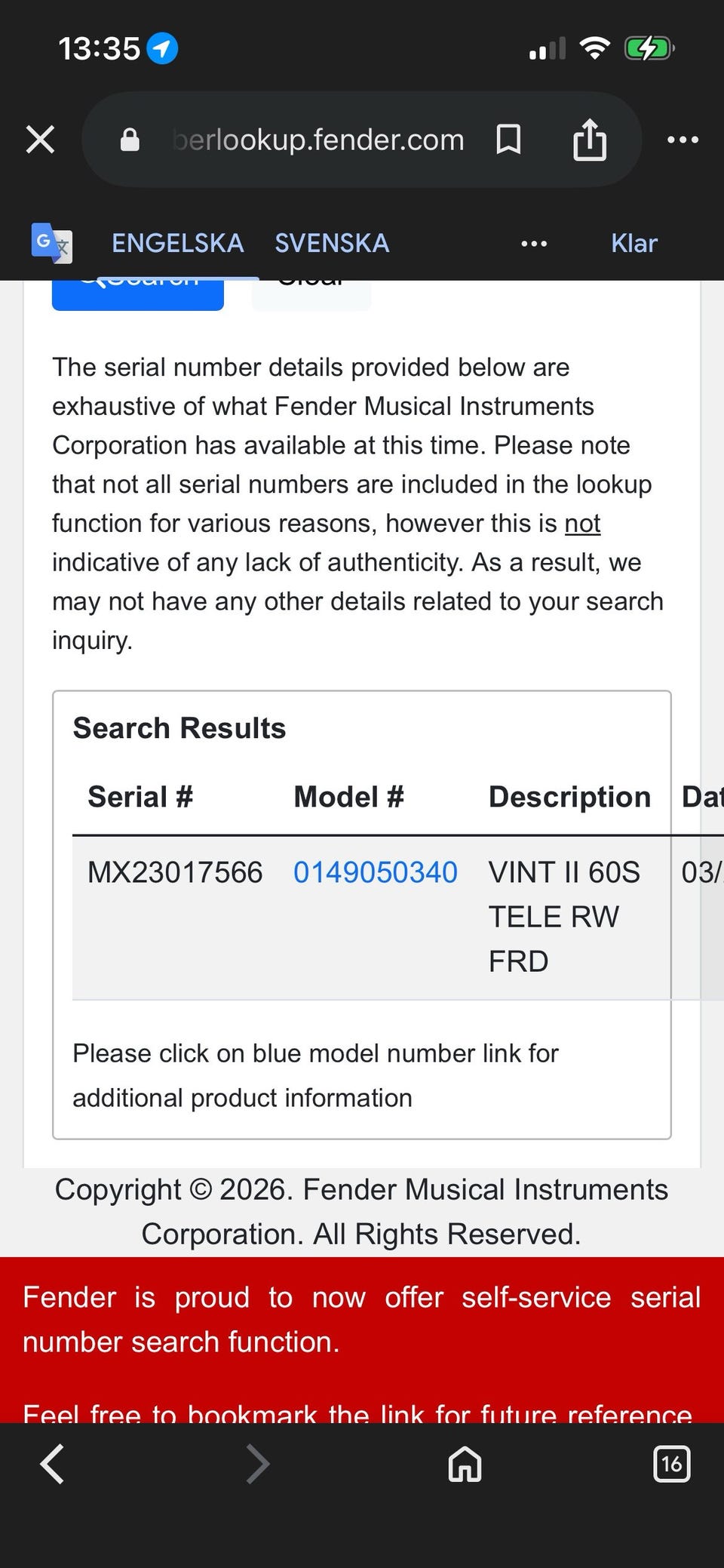Tap the bookmark icon in address bar
The height and width of the screenshot is (1568, 724).
click(x=508, y=140)
